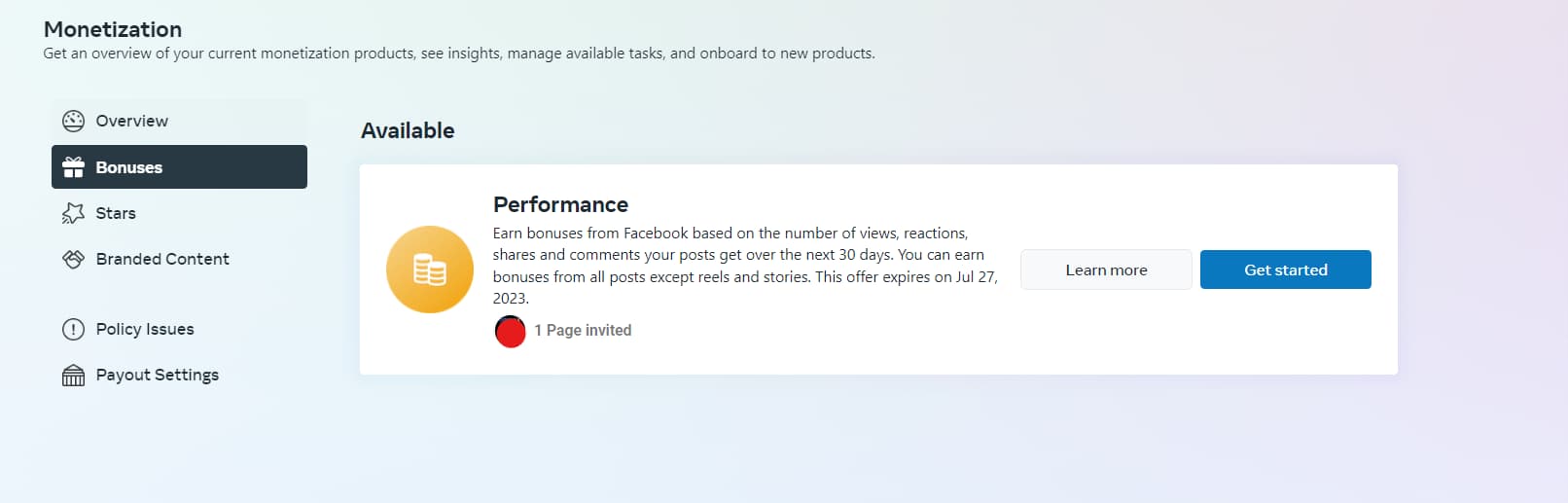Click the Branded Content handshake icon
Viewport: 1568px width, 503px height.
(x=73, y=259)
